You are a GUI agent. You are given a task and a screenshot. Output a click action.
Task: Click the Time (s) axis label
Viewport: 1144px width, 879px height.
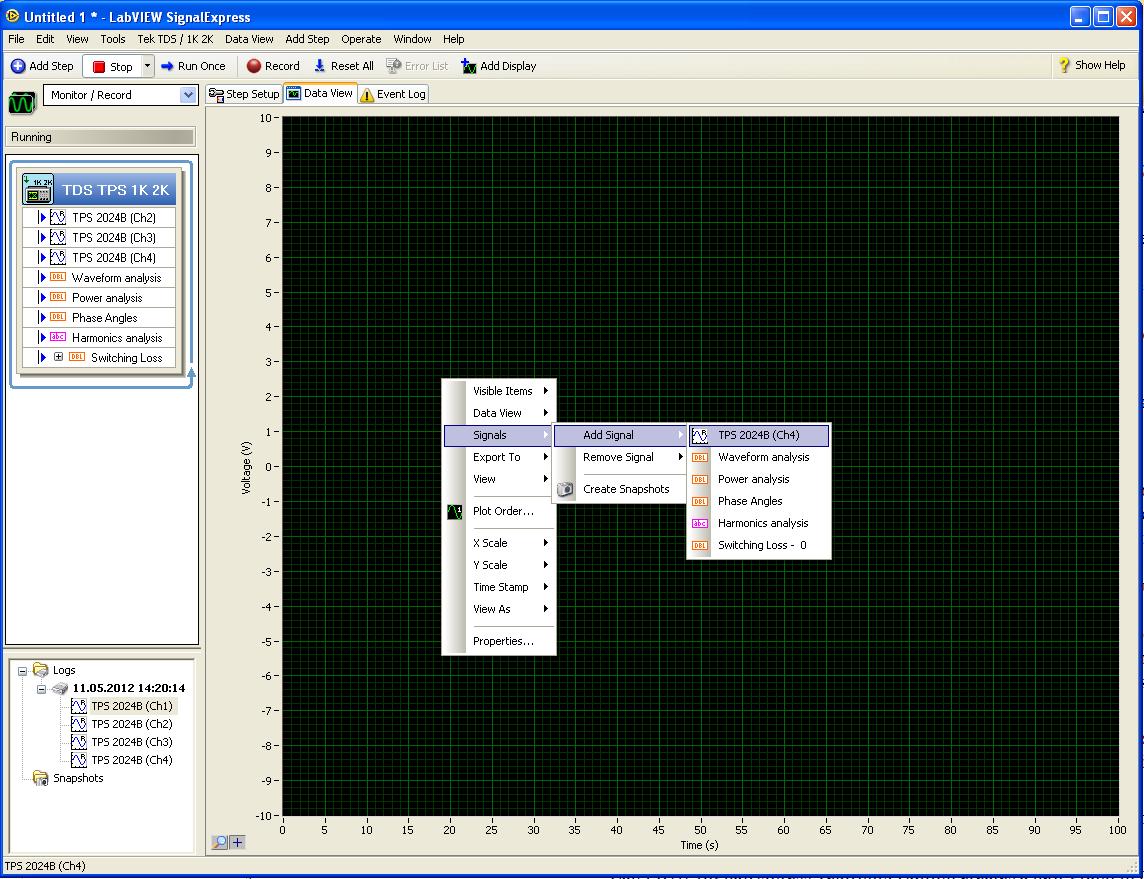(699, 845)
